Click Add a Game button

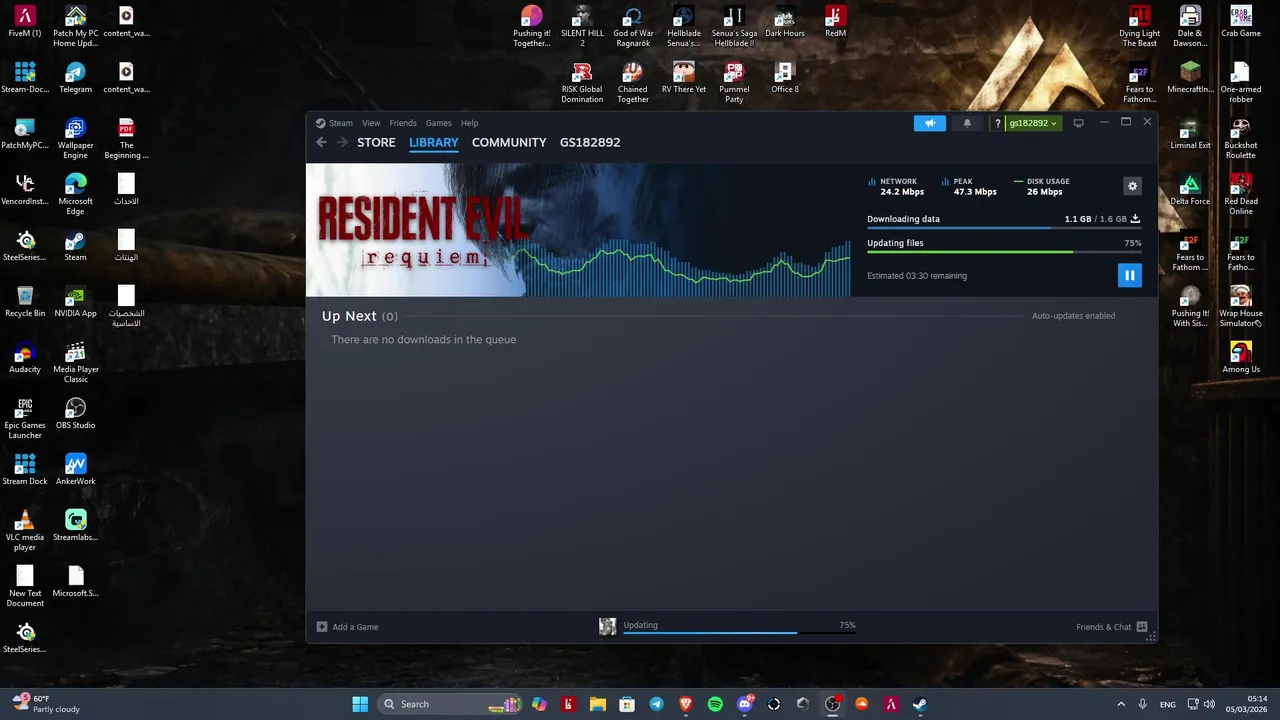347,627
